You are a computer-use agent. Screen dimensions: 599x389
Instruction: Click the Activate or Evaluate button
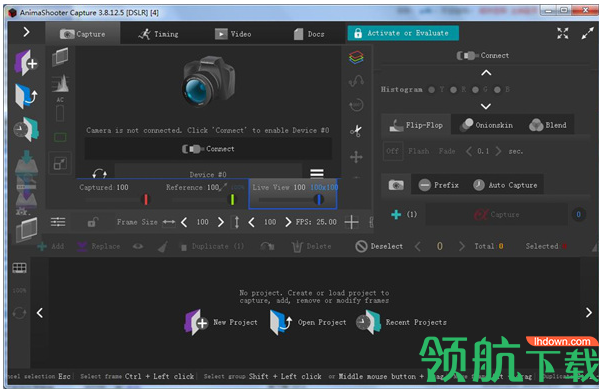click(403, 33)
